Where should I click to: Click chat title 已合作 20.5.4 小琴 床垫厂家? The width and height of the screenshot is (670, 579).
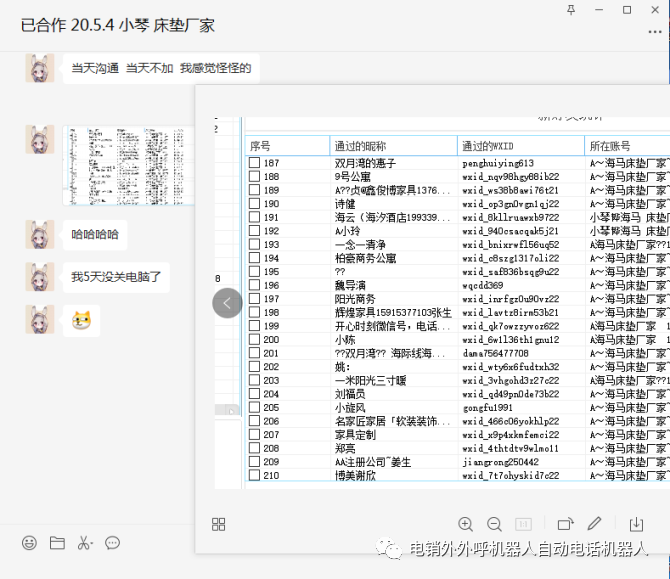tap(118, 25)
